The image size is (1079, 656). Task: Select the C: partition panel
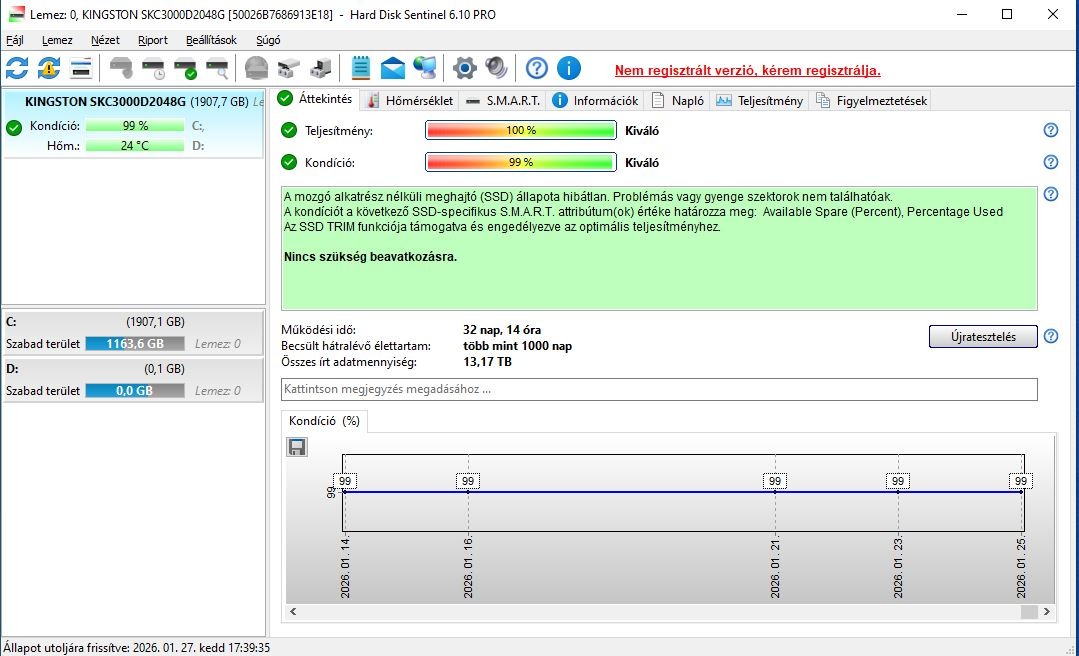pyautogui.click(x=133, y=332)
